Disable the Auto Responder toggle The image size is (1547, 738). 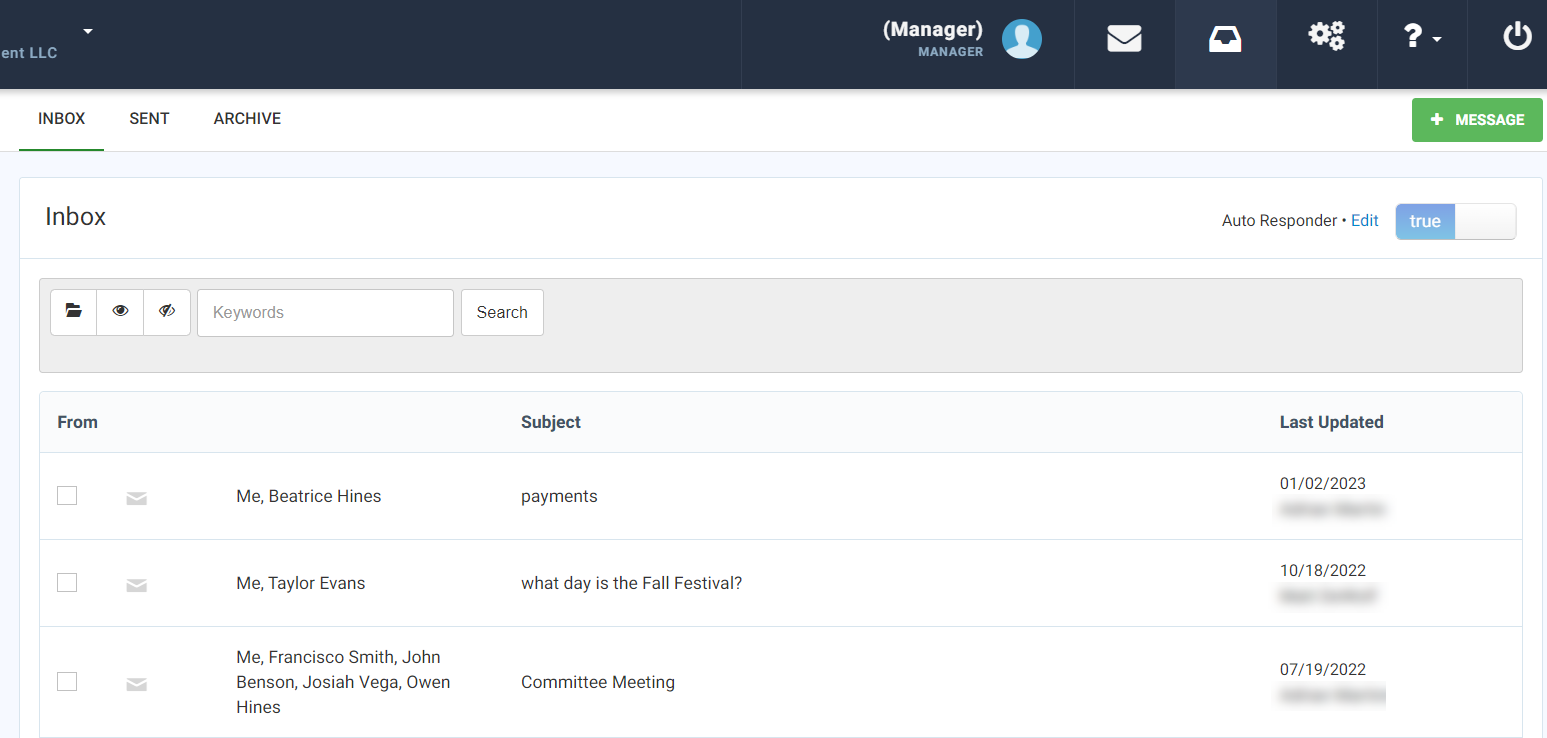[1455, 221]
